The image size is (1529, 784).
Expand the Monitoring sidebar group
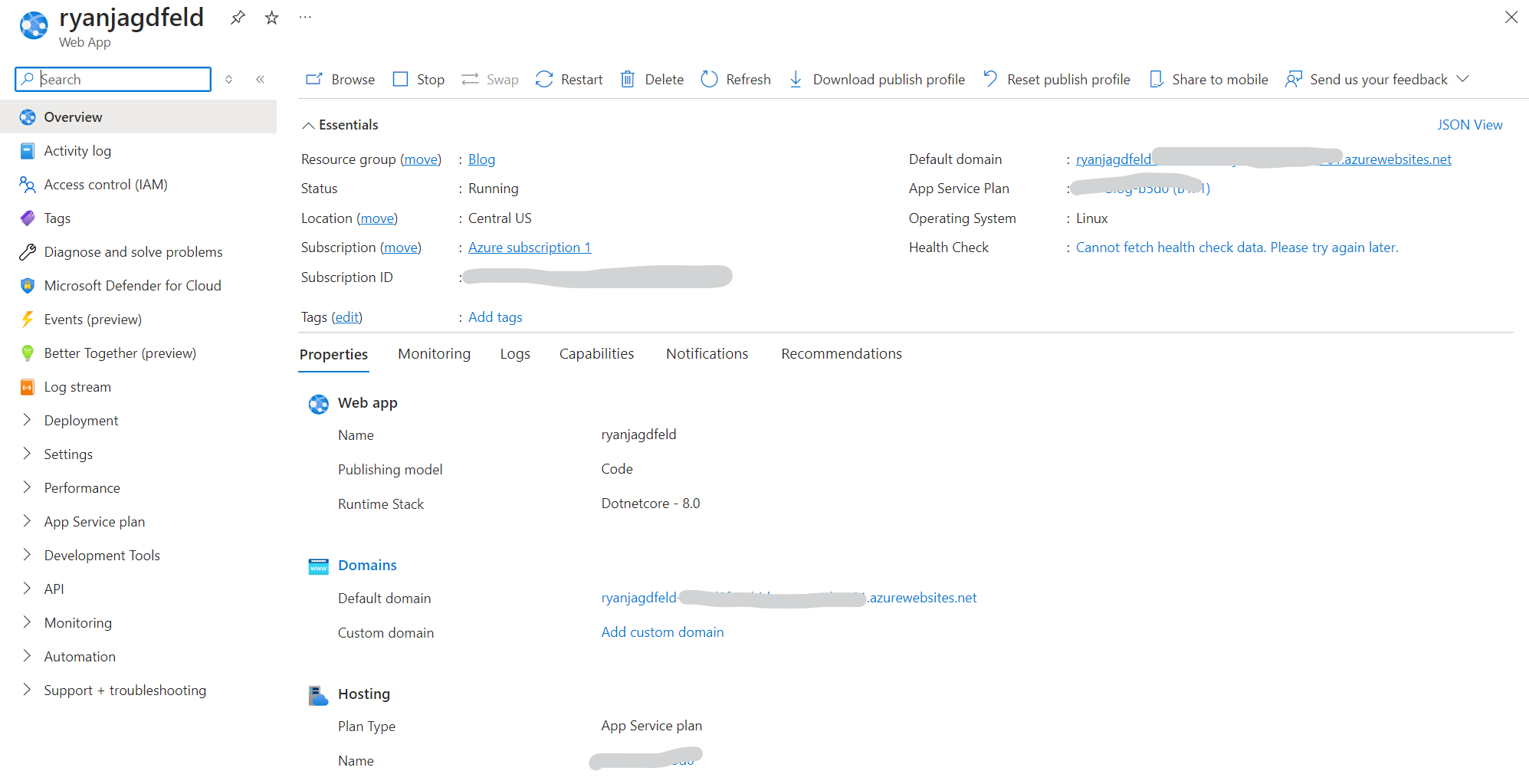(x=27, y=622)
